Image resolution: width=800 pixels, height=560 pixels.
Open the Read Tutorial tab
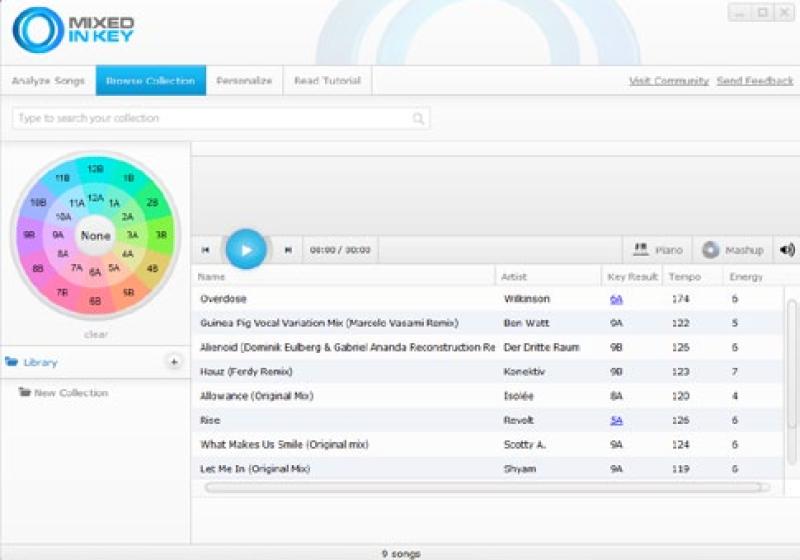pyautogui.click(x=327, y=81)
